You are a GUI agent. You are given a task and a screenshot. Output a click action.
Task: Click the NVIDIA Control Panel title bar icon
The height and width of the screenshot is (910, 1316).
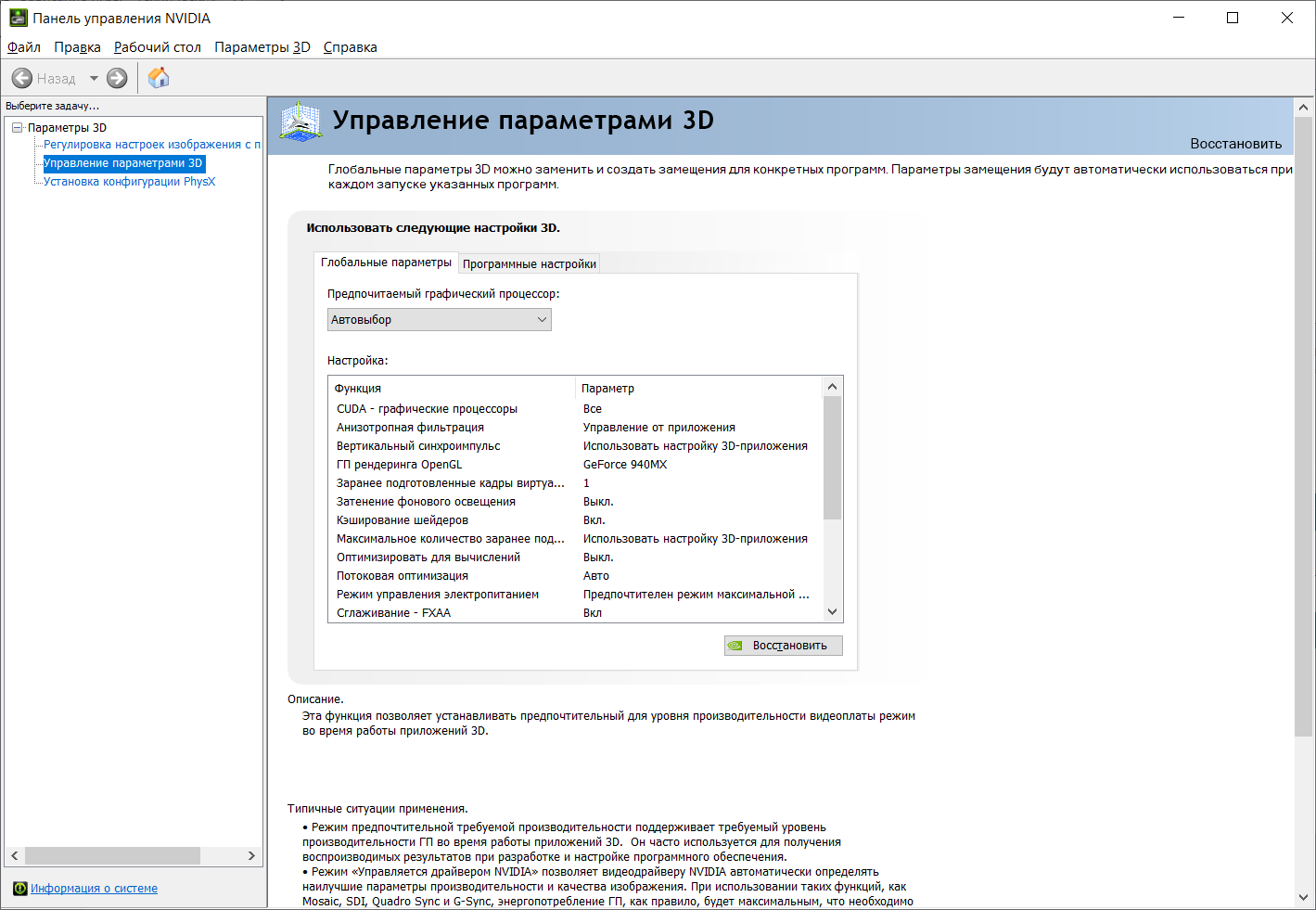coord(19,18)
